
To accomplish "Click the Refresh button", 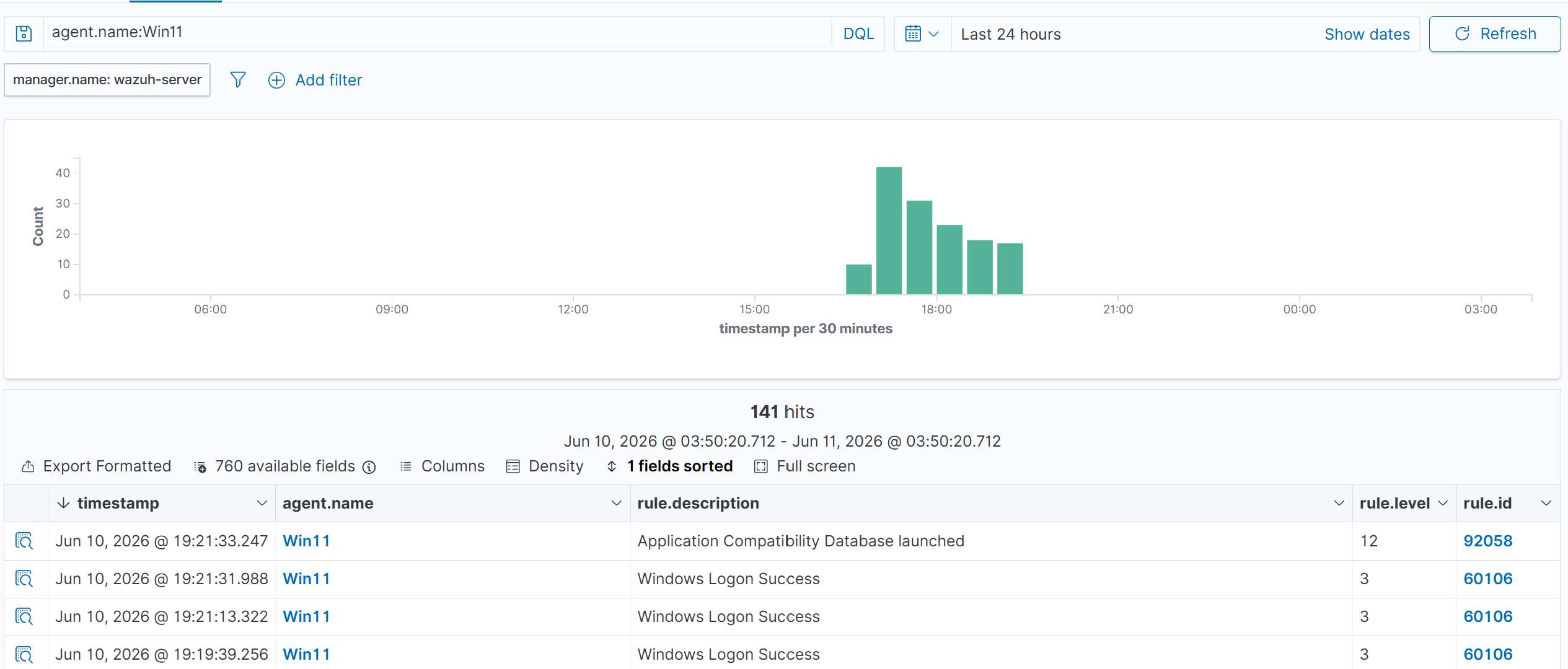I will coord(1495,34).
